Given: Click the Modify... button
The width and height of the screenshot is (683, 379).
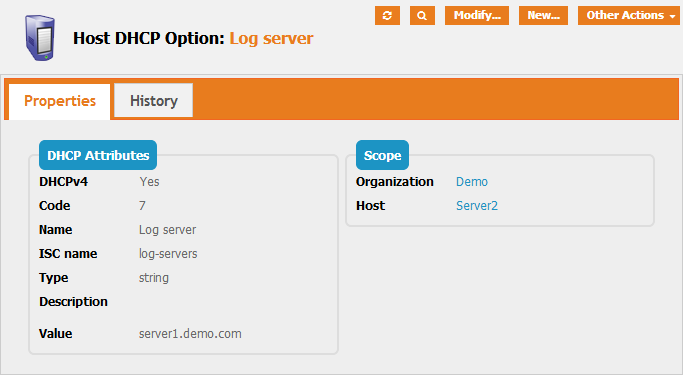Looking at the screenshot, I should tap(477, 16).
